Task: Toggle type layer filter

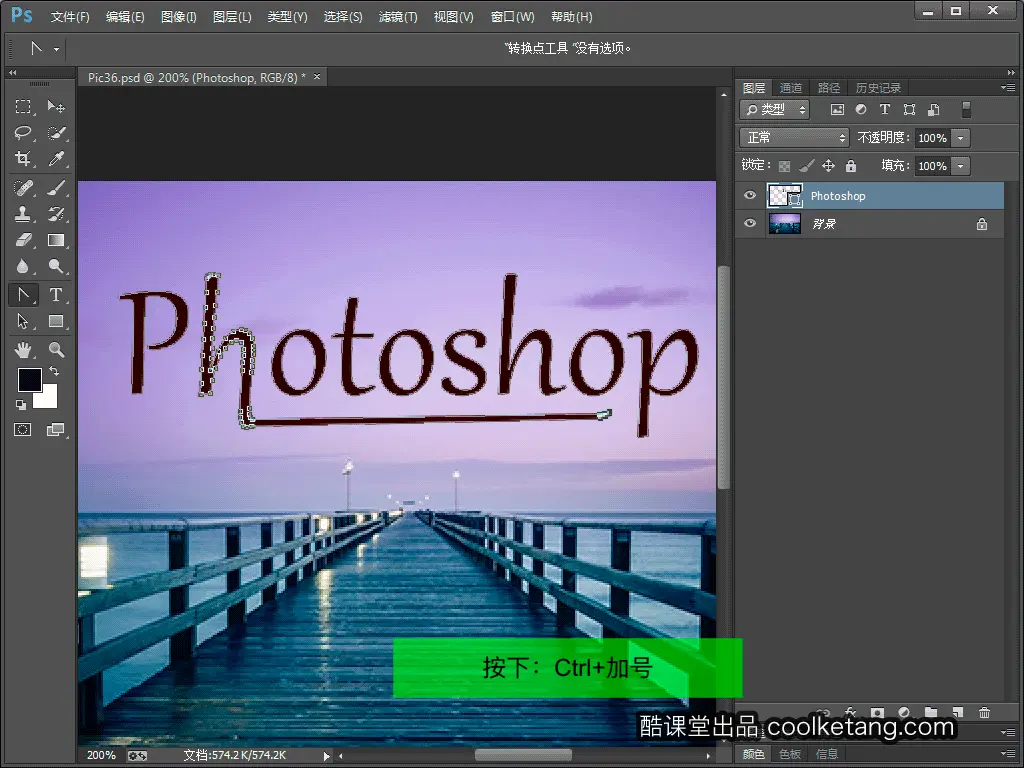Action: pyautogui.click(x=885, y=110)
